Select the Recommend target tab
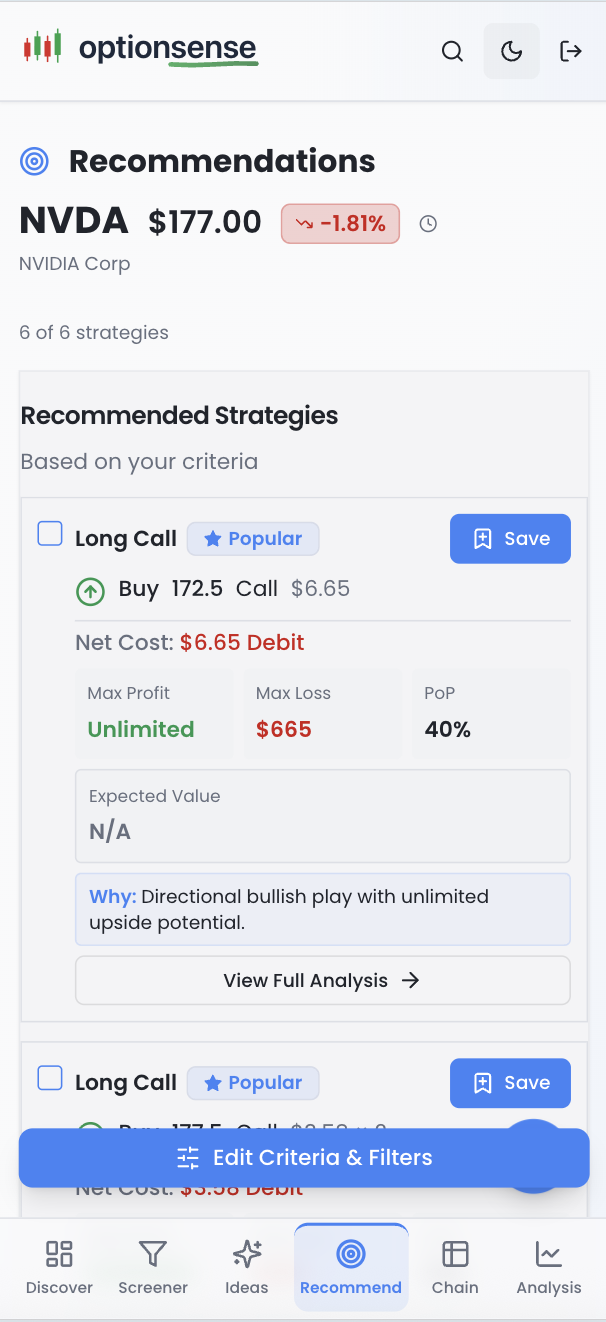606x1322 pixels. 351,1266
